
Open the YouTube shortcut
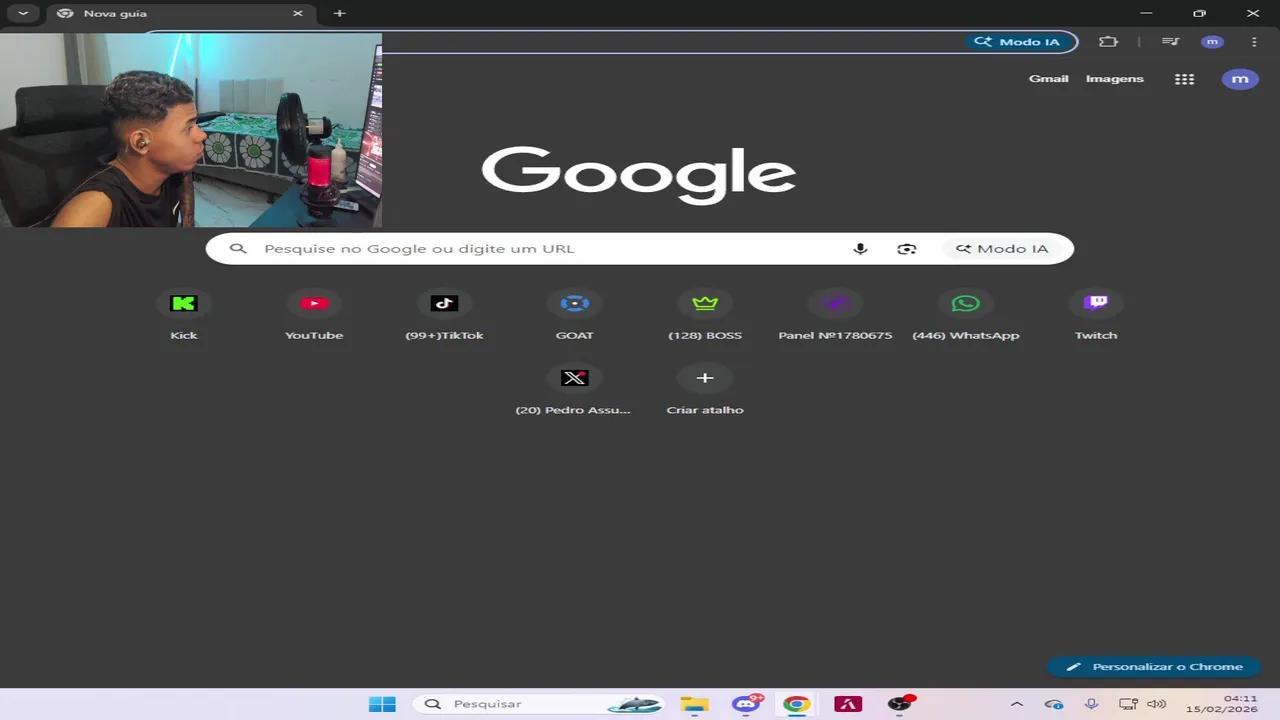(314, 302)
